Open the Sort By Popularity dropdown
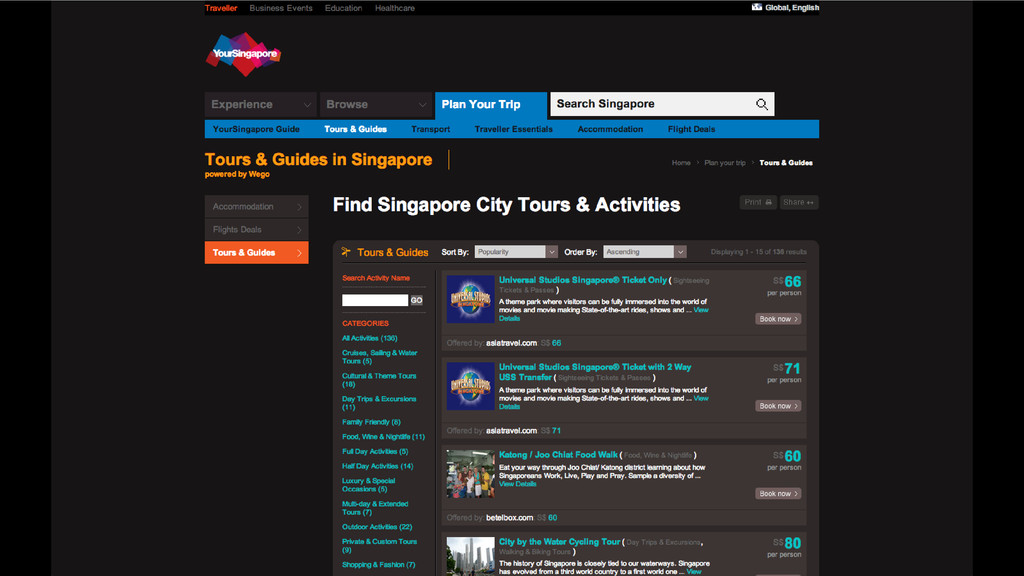 515,252
